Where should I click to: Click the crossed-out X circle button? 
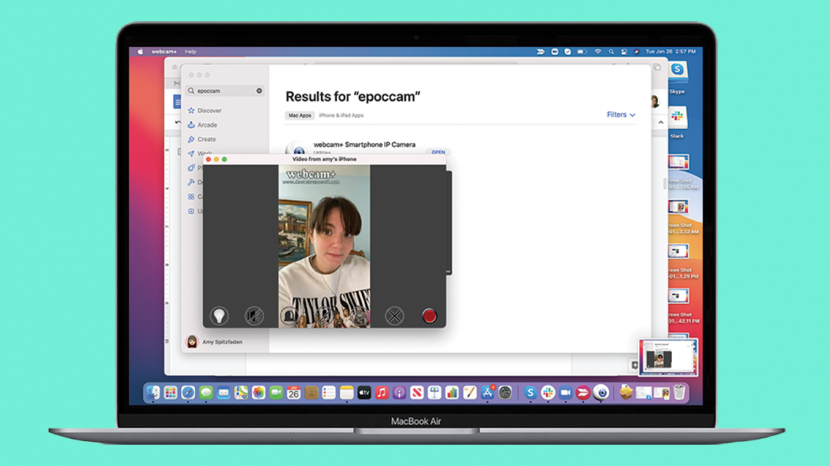click(394, 316)
